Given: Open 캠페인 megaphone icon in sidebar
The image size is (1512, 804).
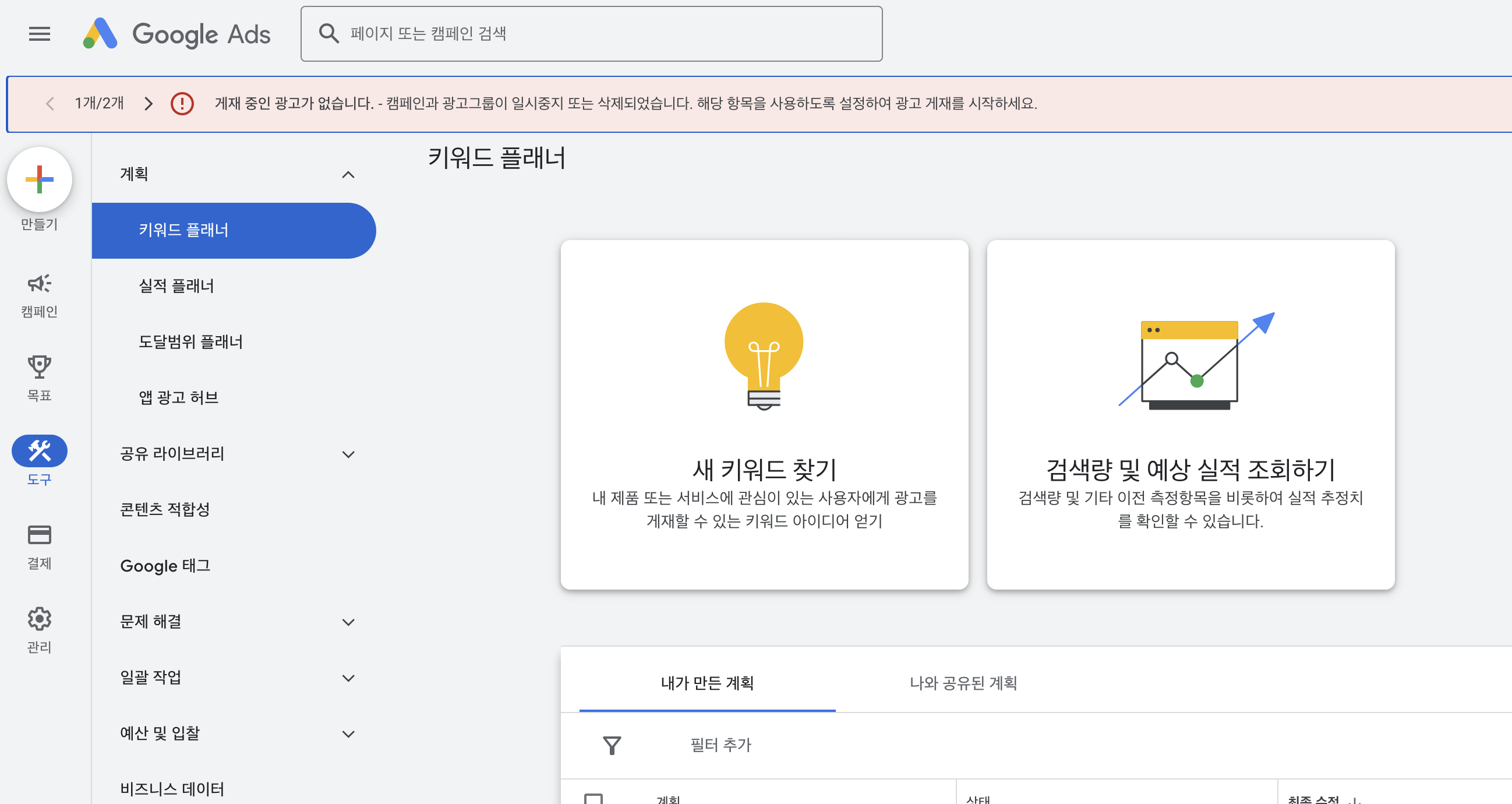Looking at the screenshot, I should click(x=40, y=284).
